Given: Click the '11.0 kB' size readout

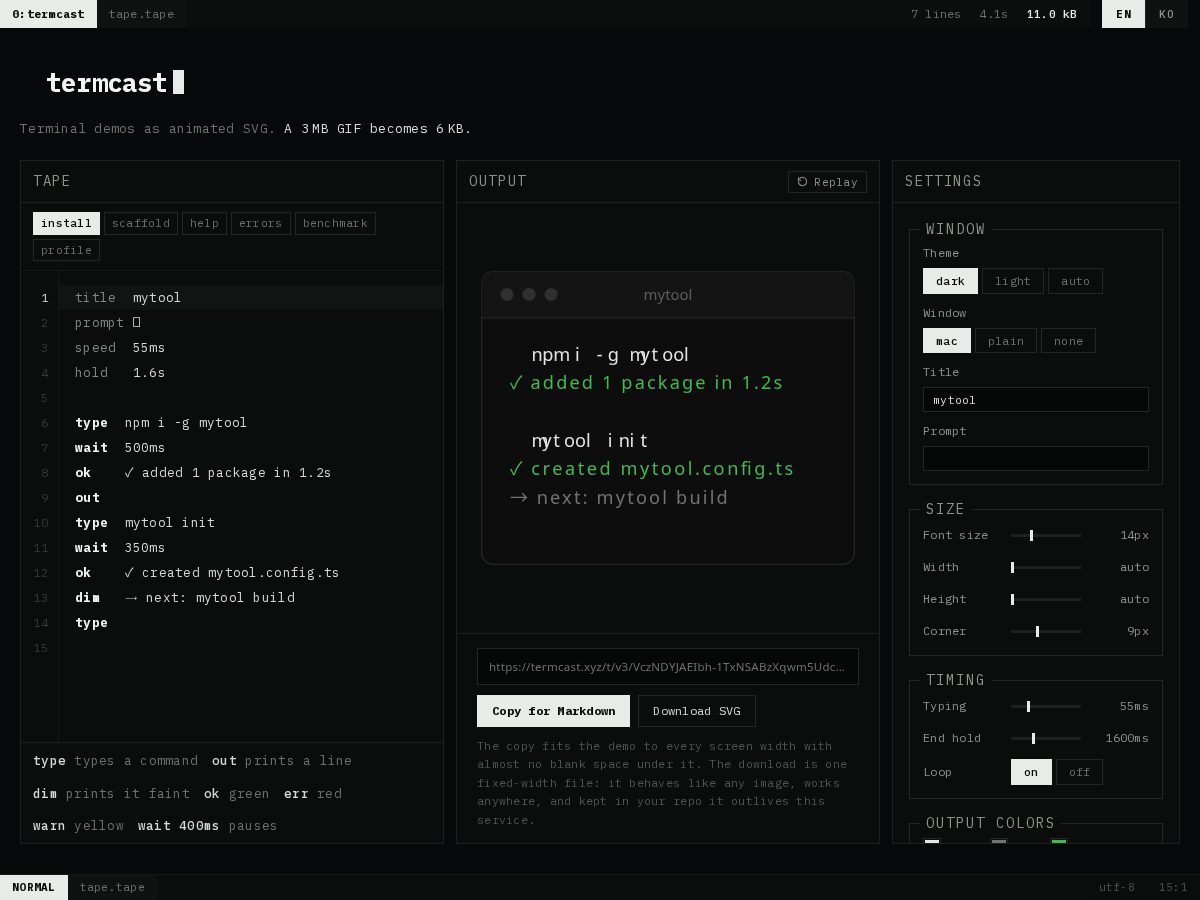Looking at the screenshot, I should (1052, 14).
